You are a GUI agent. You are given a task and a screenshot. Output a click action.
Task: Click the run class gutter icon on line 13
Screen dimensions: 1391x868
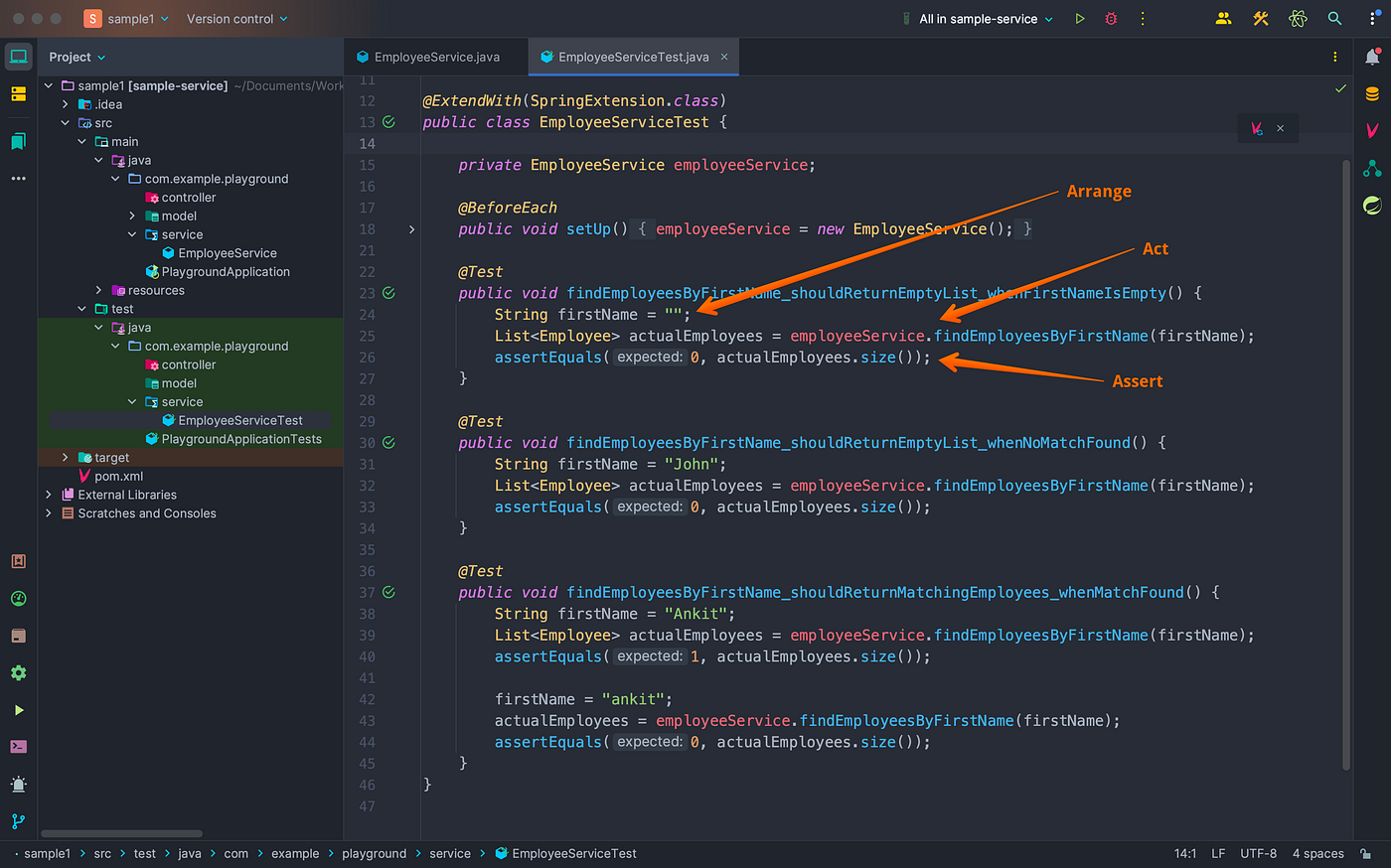coord(388,122)
